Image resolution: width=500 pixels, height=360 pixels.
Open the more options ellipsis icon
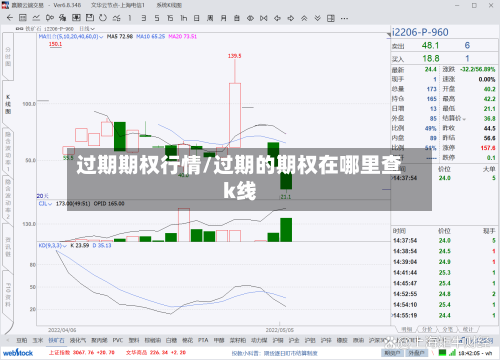344,18
